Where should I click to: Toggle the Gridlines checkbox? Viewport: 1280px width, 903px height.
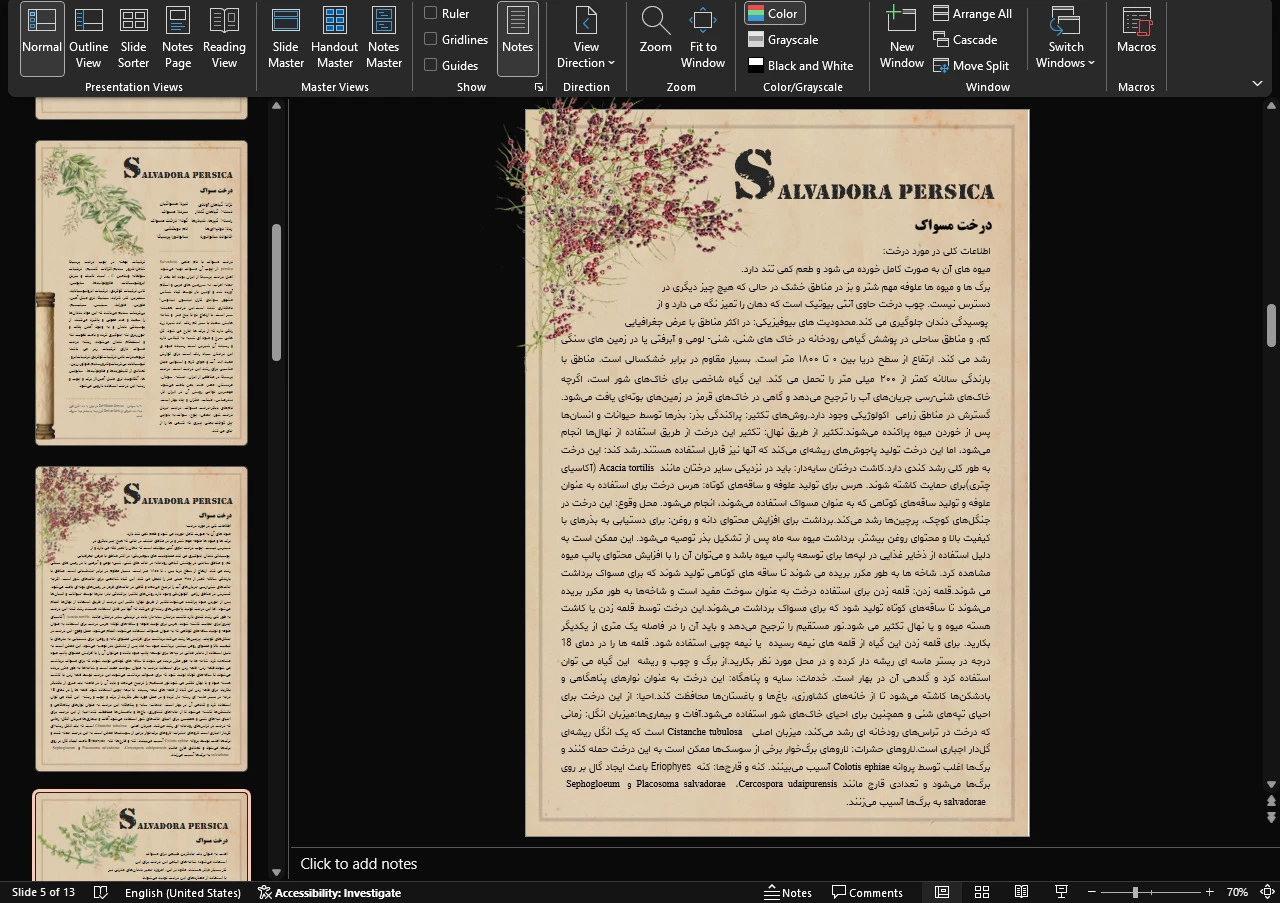point(430,39)
